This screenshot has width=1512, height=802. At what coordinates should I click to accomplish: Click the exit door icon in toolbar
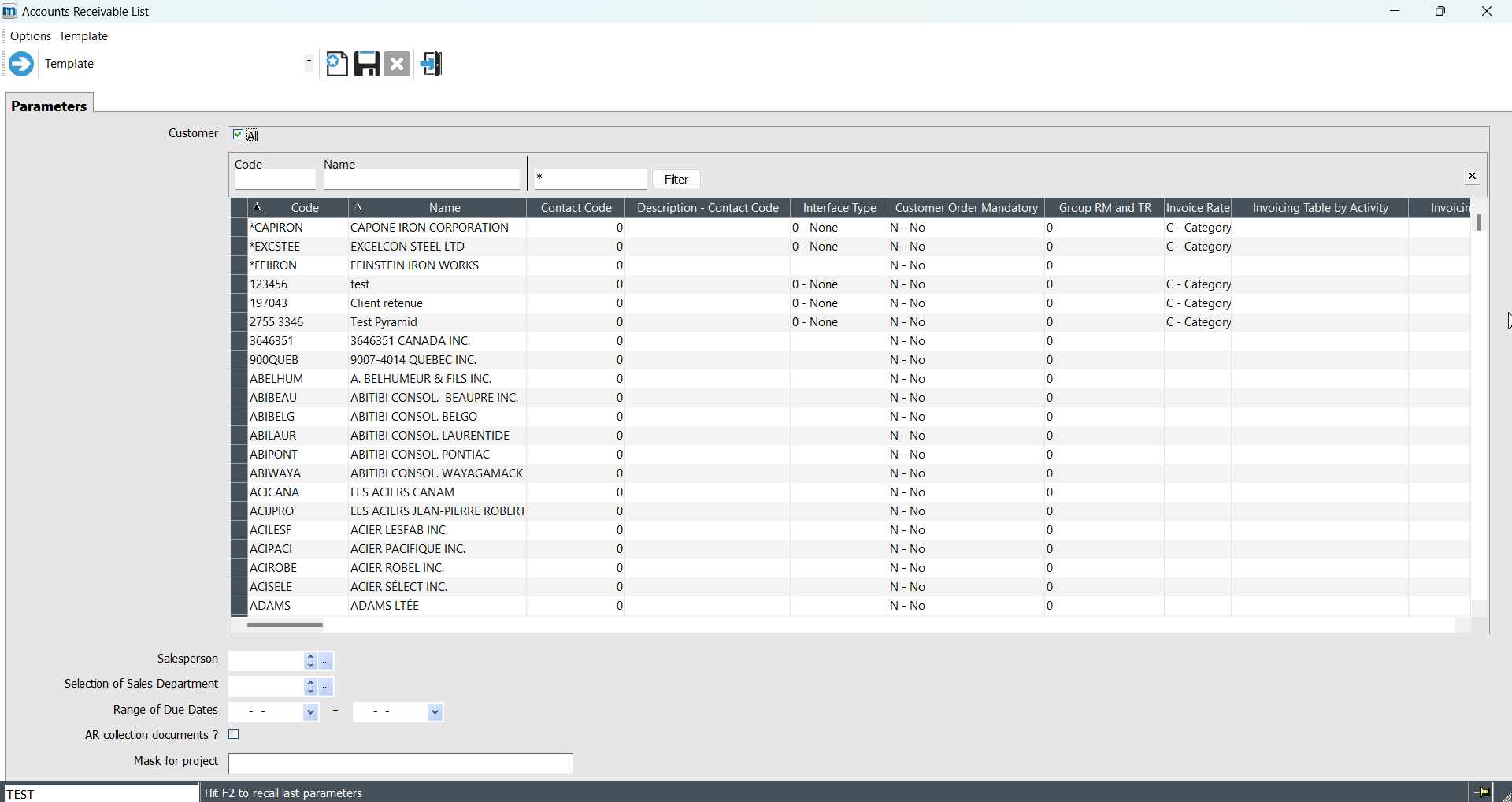[432, 64]
